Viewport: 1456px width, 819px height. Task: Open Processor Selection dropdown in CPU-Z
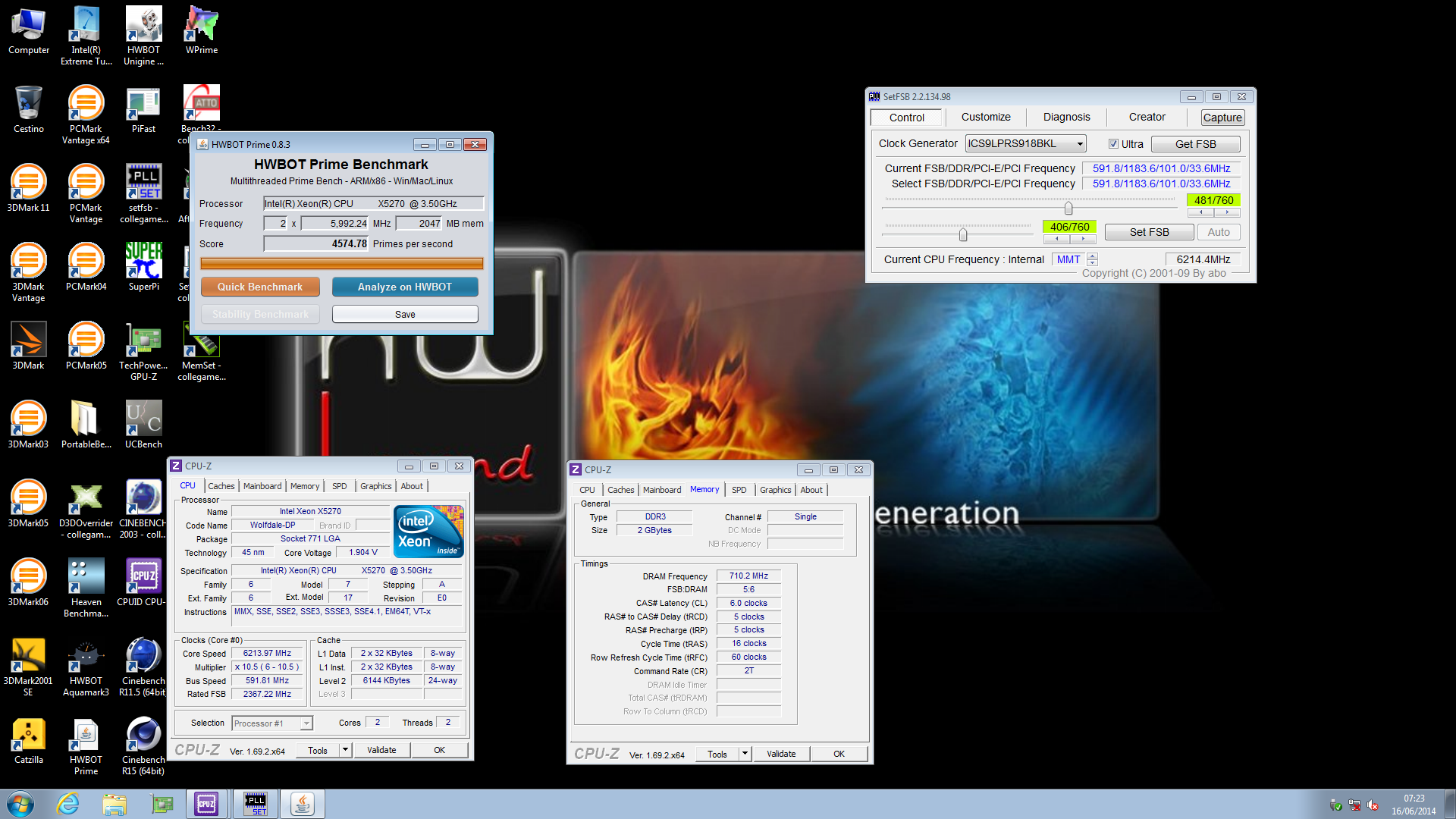(271, 723)
